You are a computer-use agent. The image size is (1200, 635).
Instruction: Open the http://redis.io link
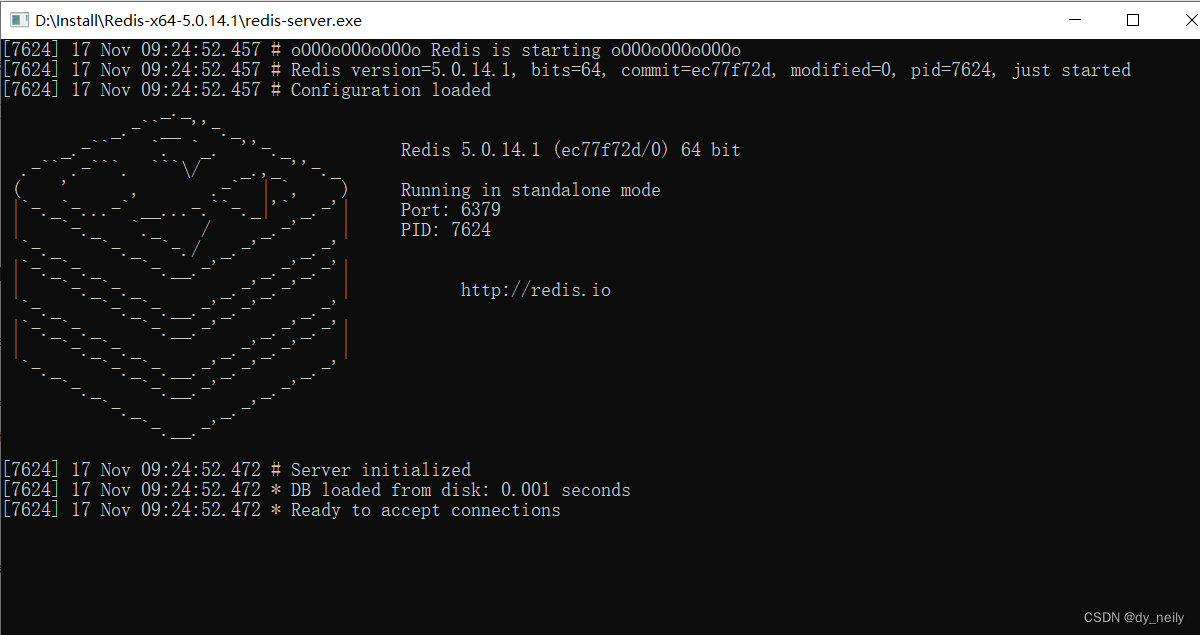(x=535, y=289)
